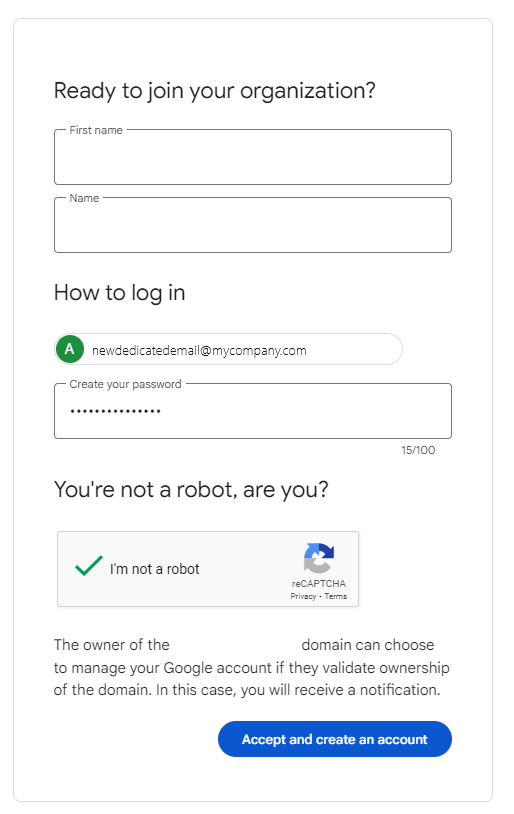This screenshot has width=514, height=814.
Task: Click the "I'm not a robot" label text
Action: coord(155,569)
